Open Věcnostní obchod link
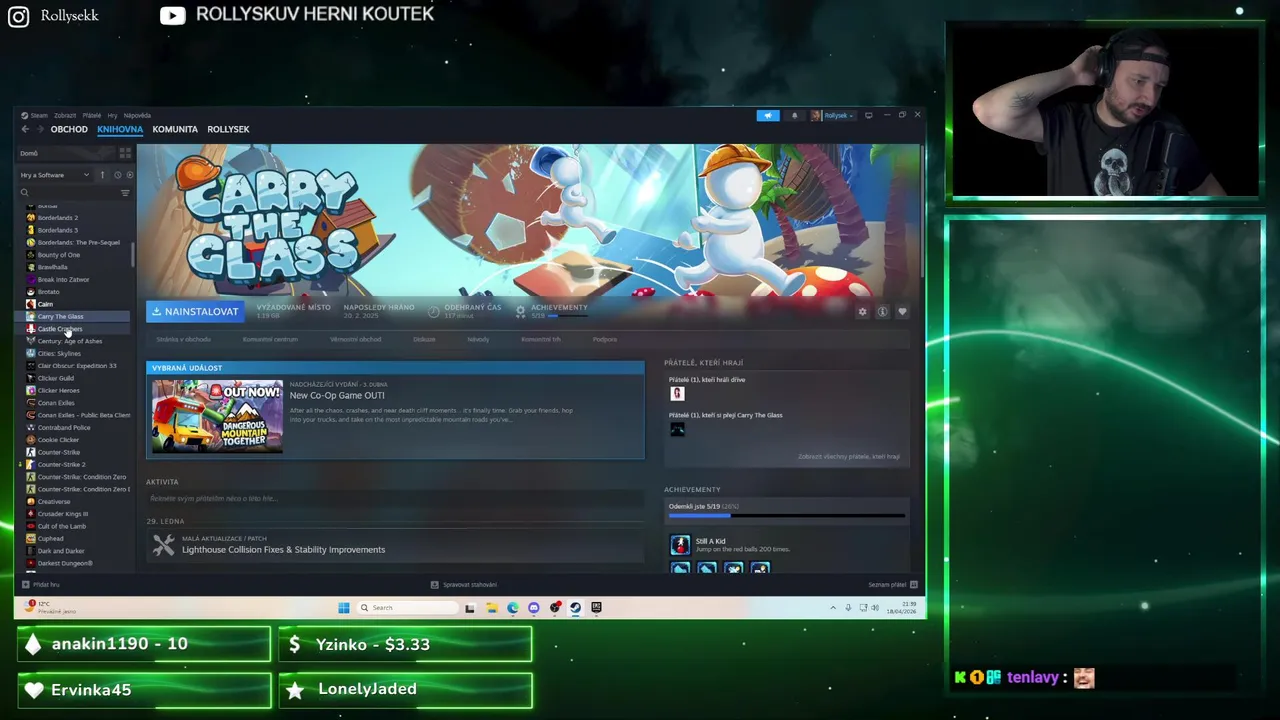The width and height of the screenshot is (1280, 720). (x=355, y=339)
